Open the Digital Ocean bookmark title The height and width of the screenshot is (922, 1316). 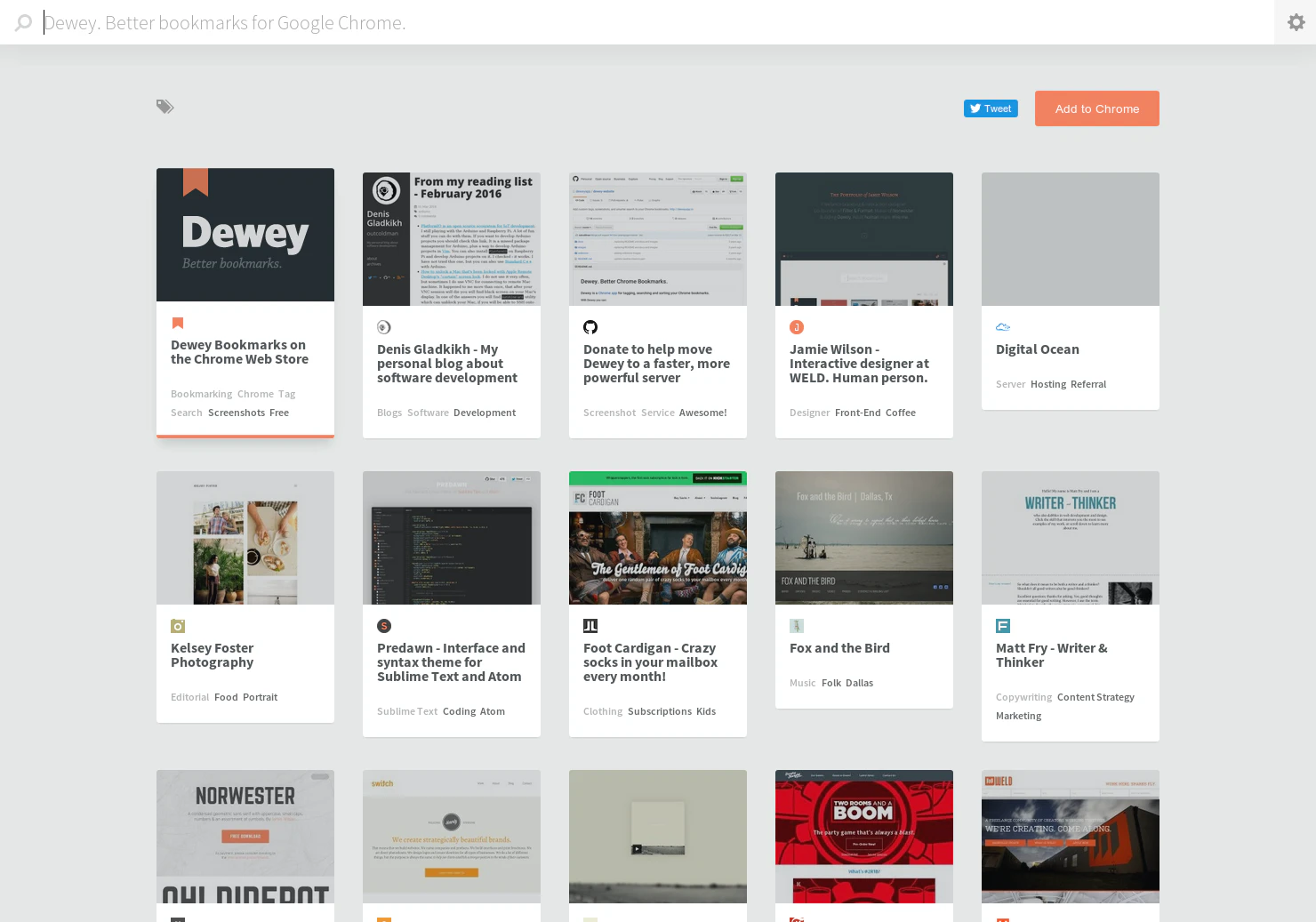[1038, 349]
